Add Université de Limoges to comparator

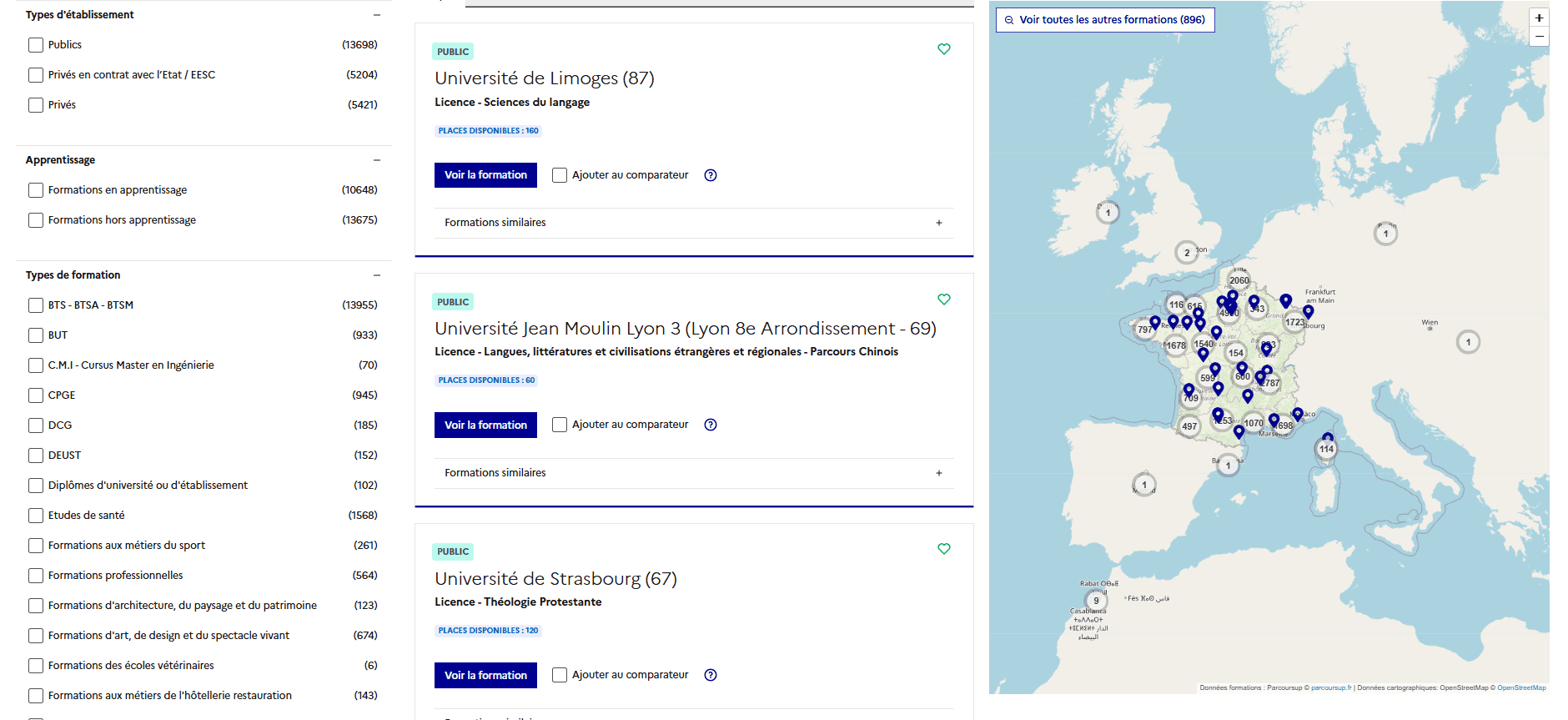point(560,175)
